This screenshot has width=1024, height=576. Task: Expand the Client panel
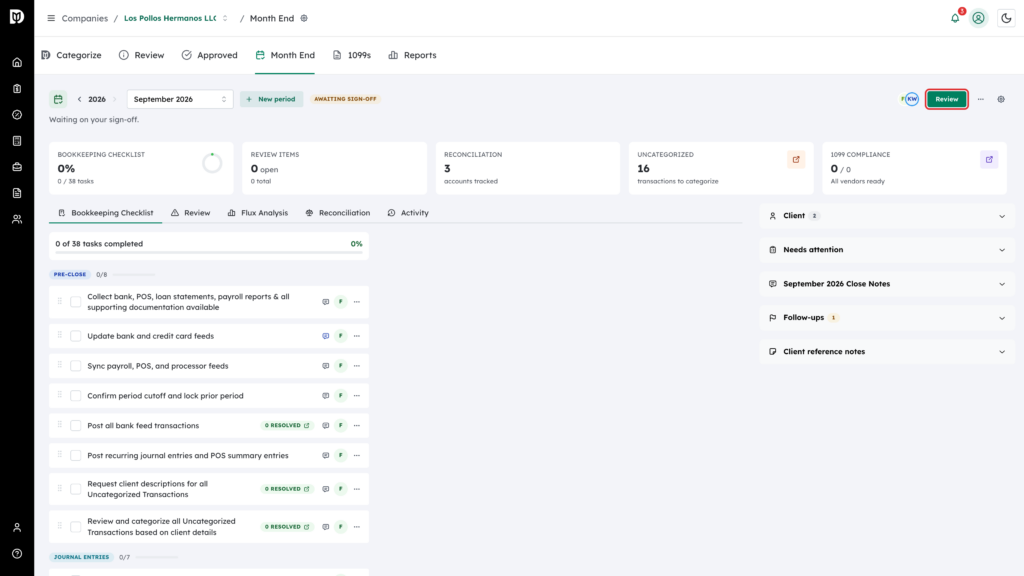click(x=887, y=216)
